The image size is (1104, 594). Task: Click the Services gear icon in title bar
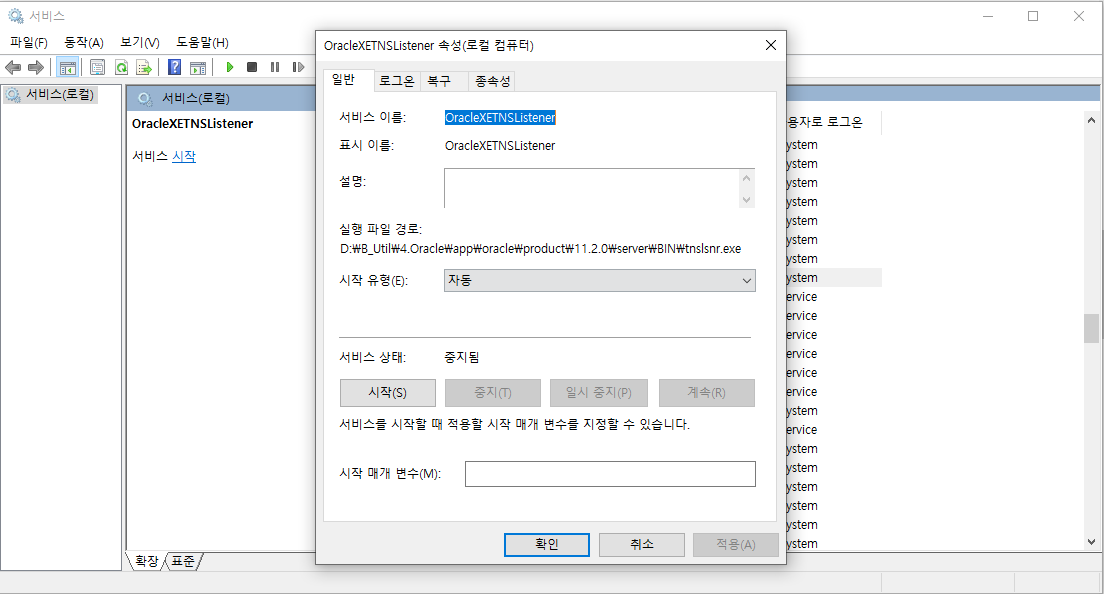15,15
